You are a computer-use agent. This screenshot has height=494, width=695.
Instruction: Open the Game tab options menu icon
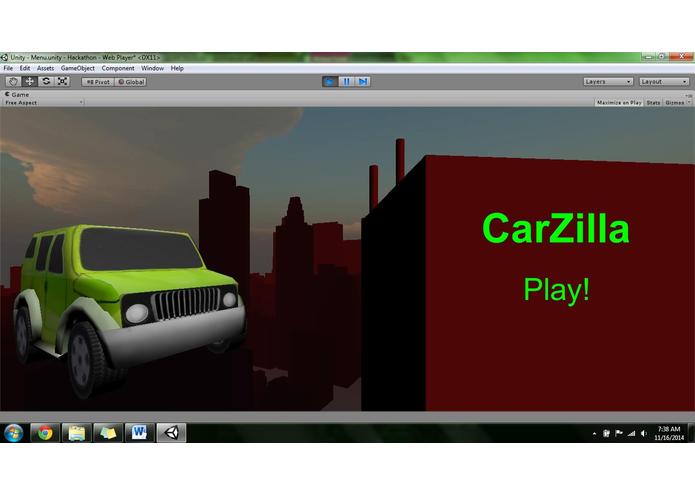688,95
